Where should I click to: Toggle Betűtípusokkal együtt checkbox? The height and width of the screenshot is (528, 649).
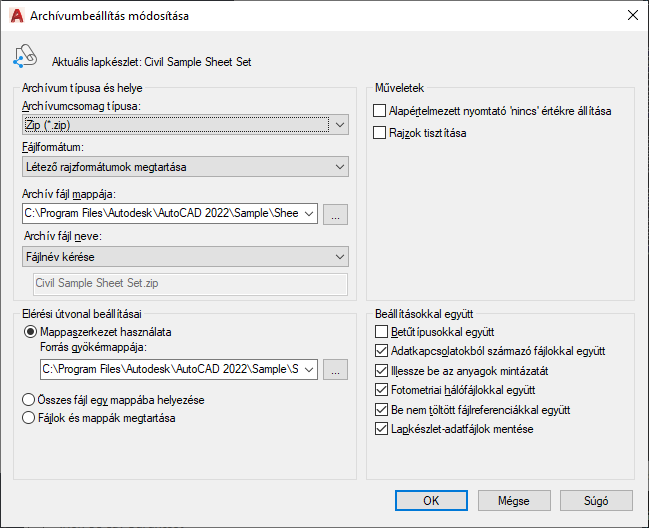click(380, 331)
